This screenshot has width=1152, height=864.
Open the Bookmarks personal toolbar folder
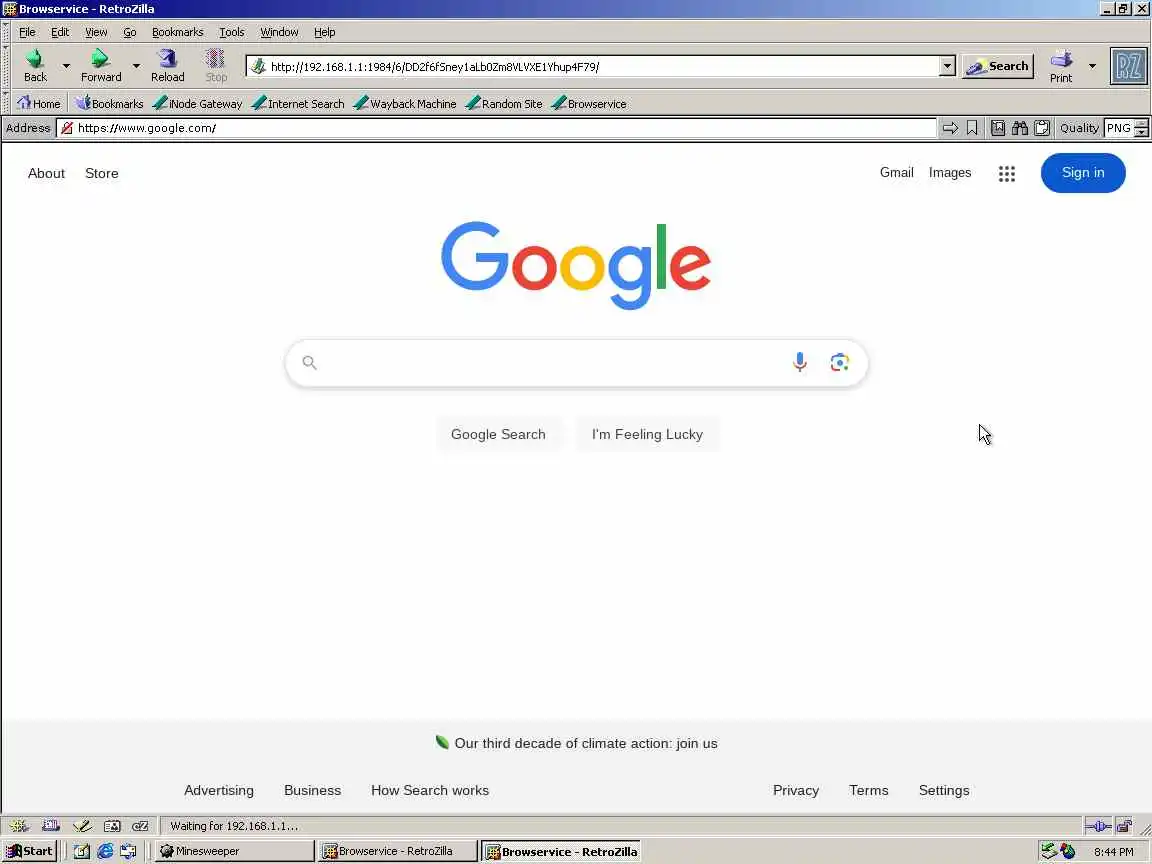click(x=109, y=104)
